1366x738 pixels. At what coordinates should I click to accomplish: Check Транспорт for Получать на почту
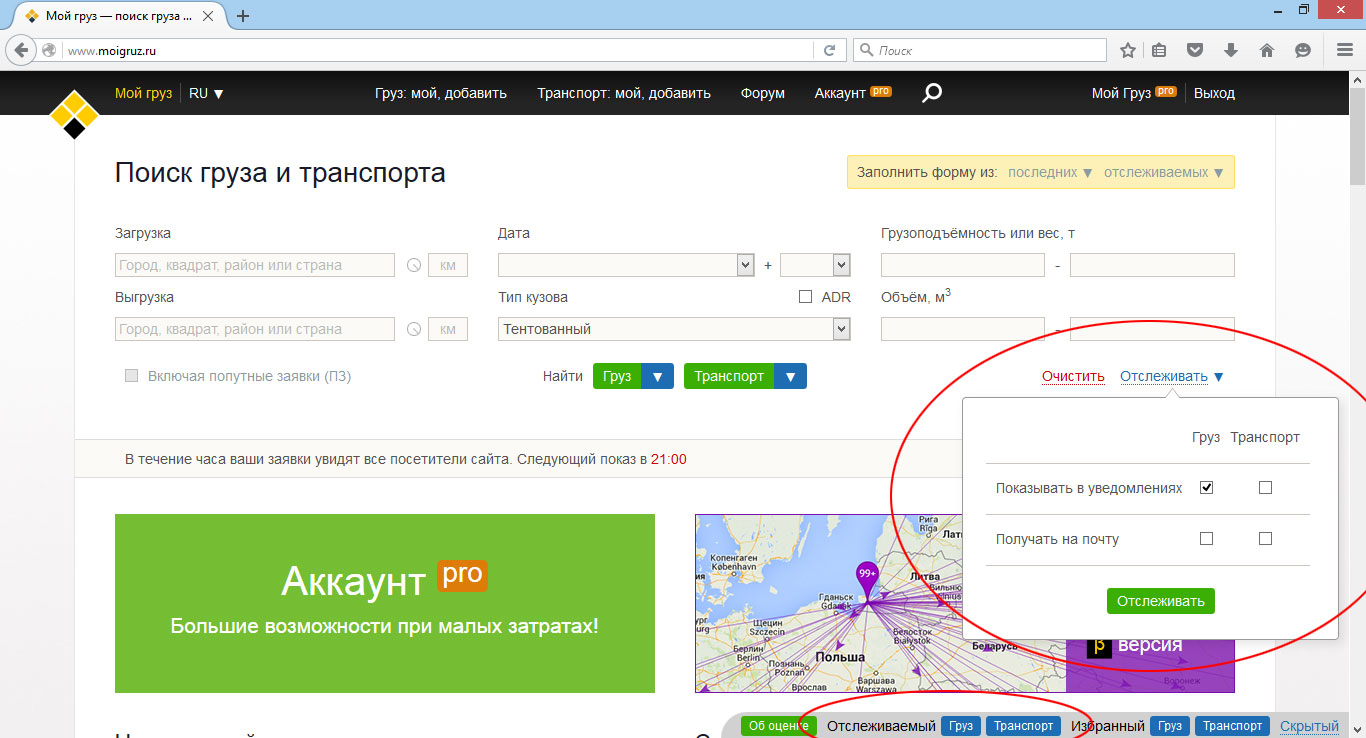click(1265, 539)
